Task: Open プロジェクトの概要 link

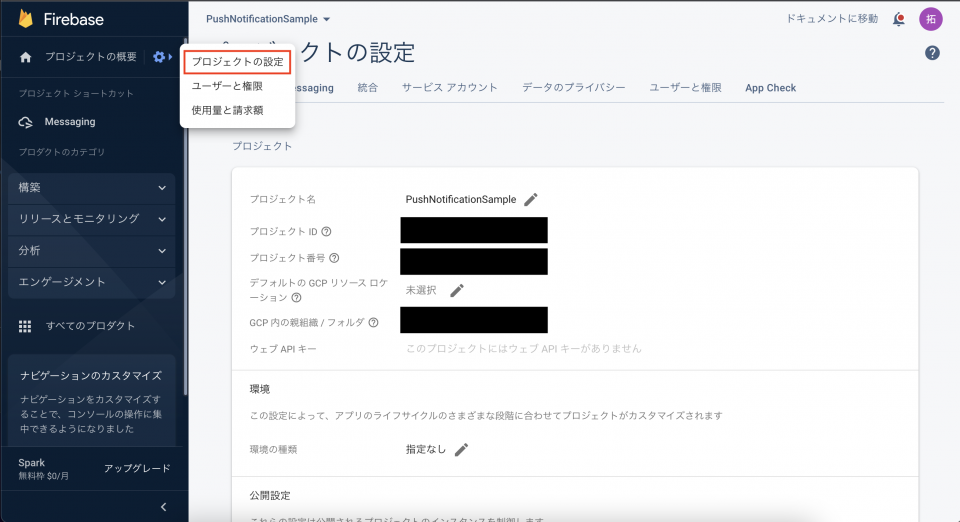Action: pyautogui.click(x=91, y=57)
